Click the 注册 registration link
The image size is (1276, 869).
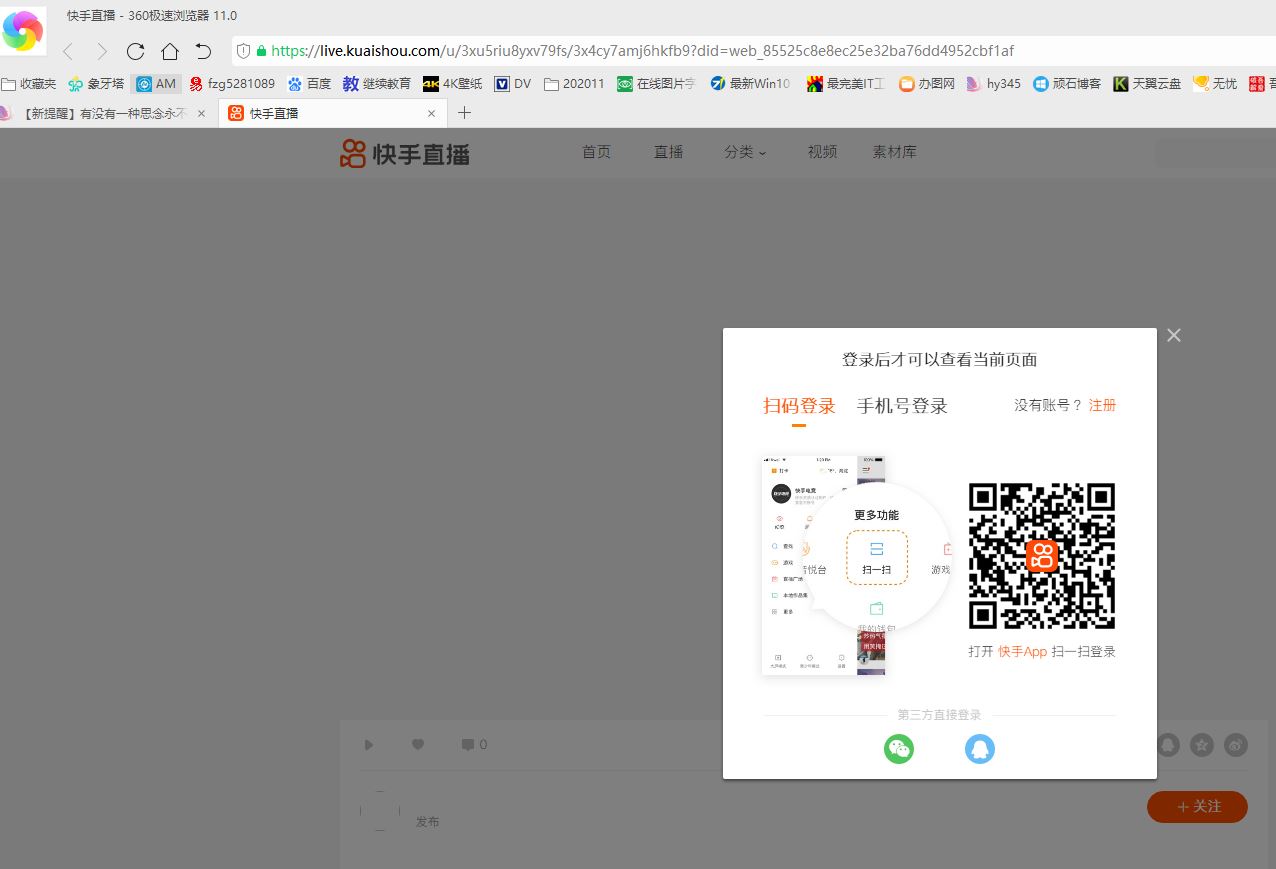[1102, 405]
